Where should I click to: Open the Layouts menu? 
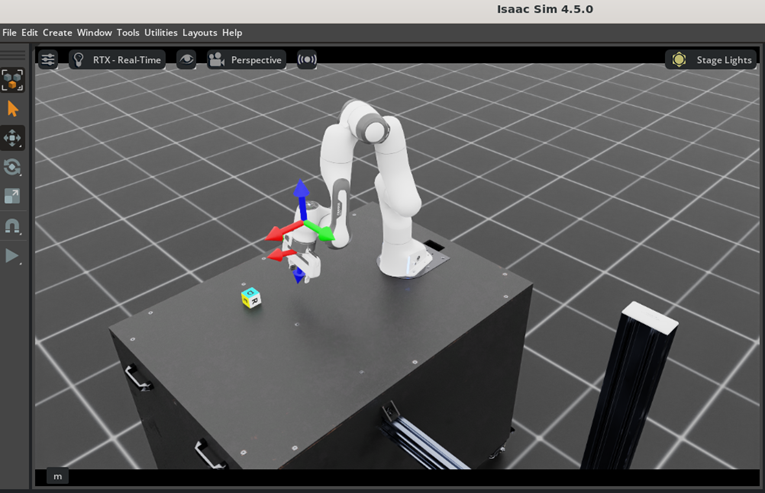point(199,33)
